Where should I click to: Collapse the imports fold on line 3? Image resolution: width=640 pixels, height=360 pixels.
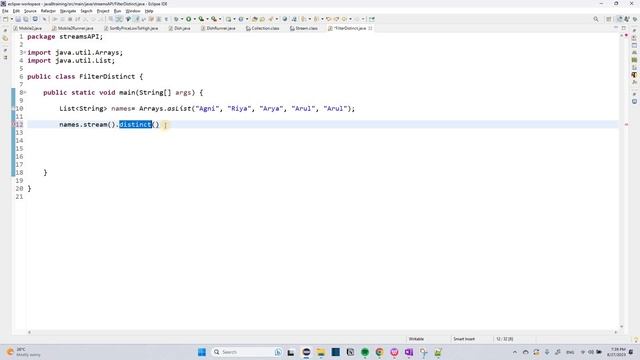[25, 52]
